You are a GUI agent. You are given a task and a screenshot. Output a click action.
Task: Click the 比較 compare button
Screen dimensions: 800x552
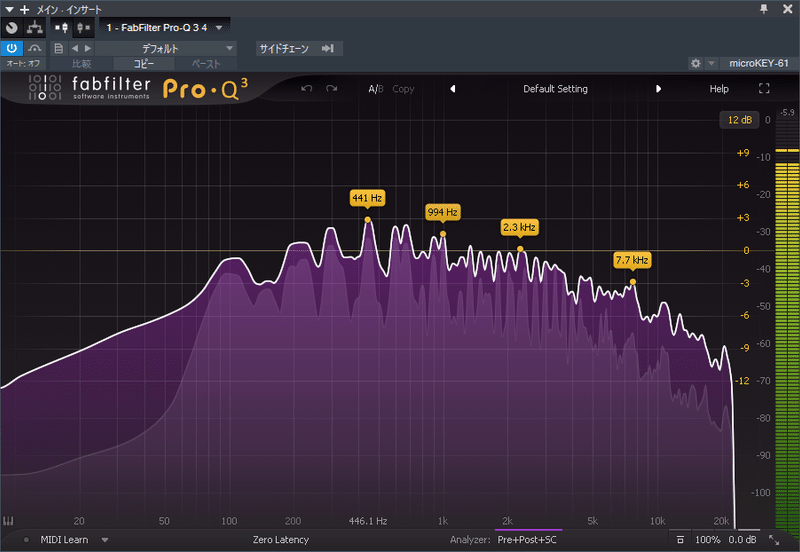[82, 64]
